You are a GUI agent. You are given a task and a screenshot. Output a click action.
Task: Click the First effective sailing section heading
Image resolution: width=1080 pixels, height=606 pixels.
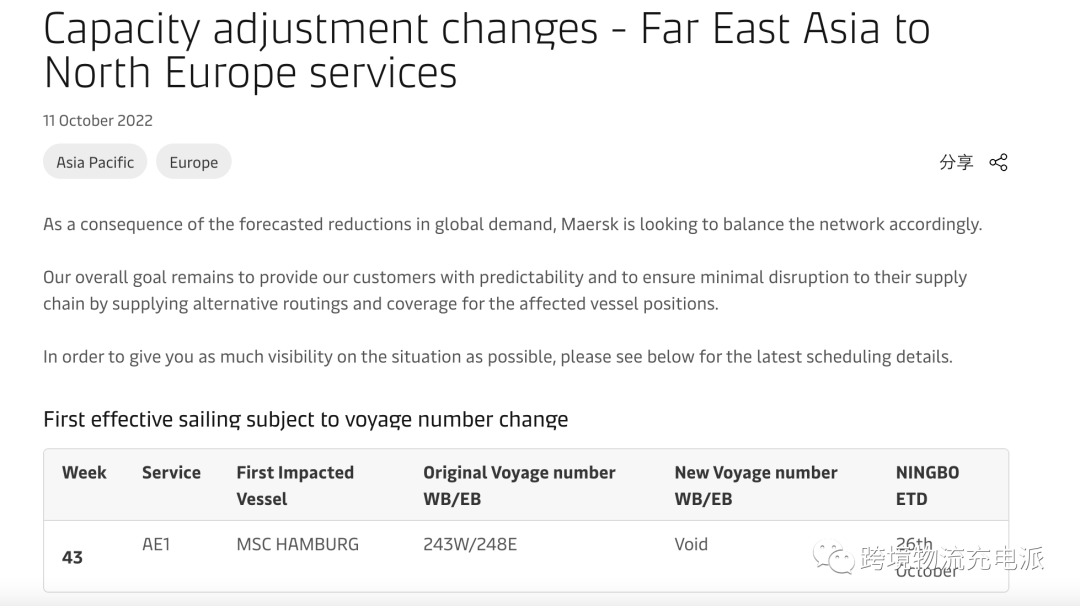pos(305,419)
